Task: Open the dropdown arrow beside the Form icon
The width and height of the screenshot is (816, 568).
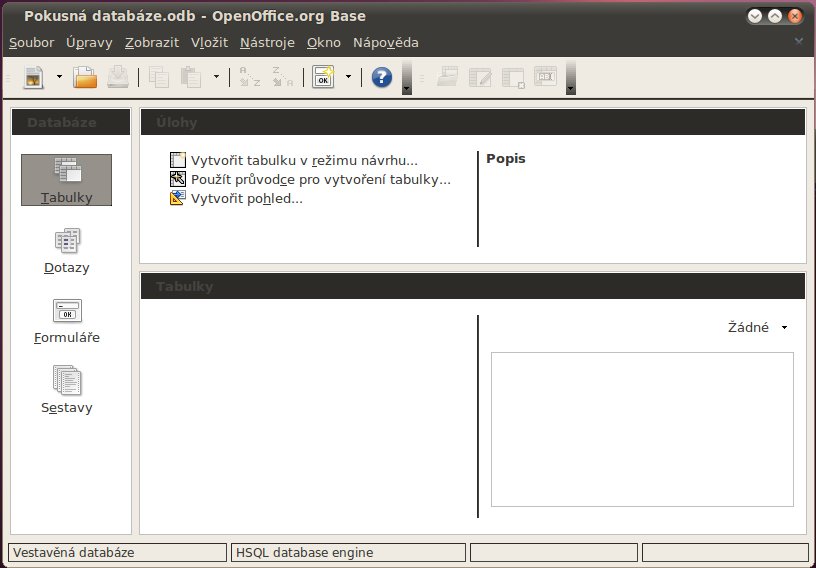Action: (348, 77)
